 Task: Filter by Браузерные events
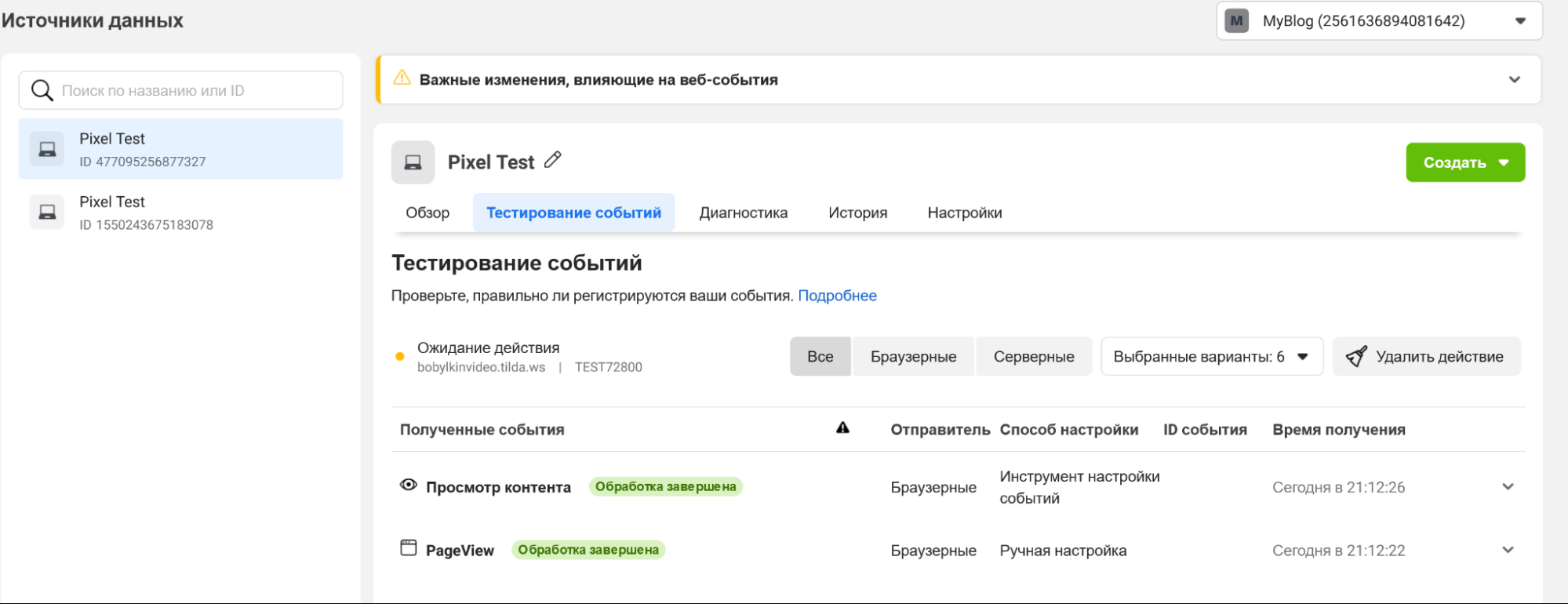tap(914, 357)
